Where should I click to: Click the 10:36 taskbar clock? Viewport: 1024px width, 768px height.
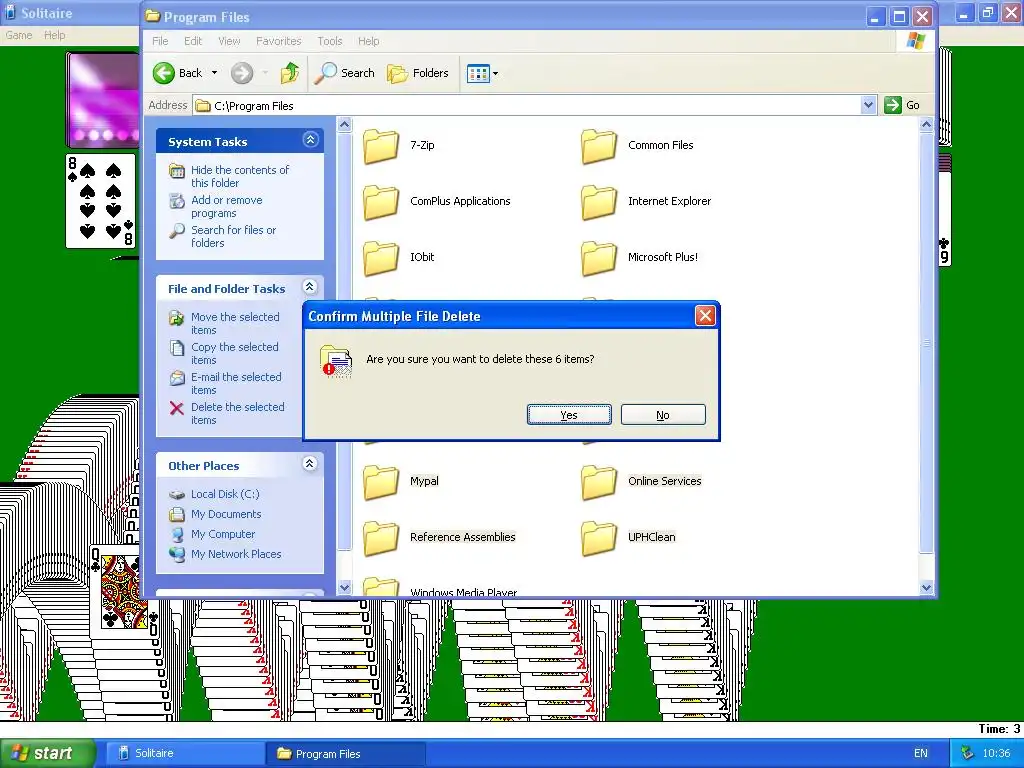coord(997,753)
